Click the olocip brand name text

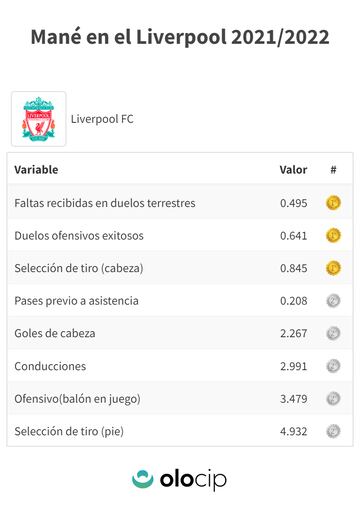[193, 480]
